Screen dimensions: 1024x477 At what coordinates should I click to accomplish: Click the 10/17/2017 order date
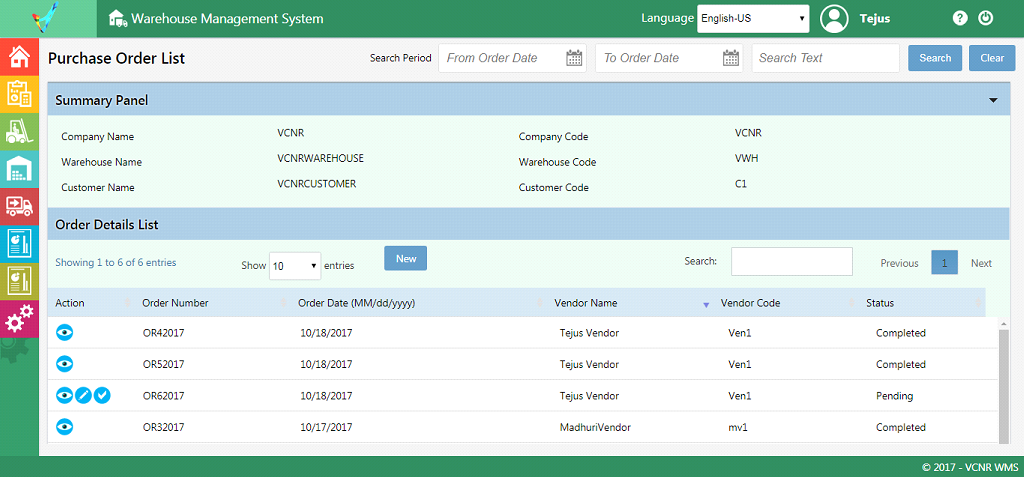pos(327,427)
